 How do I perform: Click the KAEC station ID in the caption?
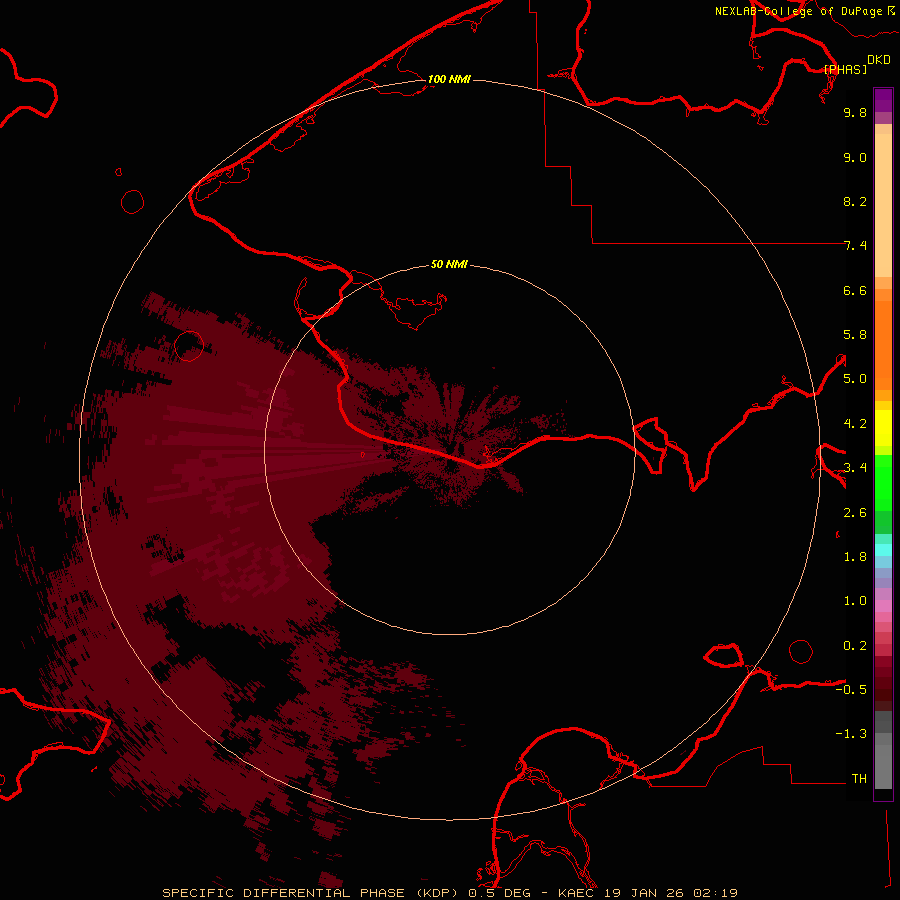click(576, 893)
